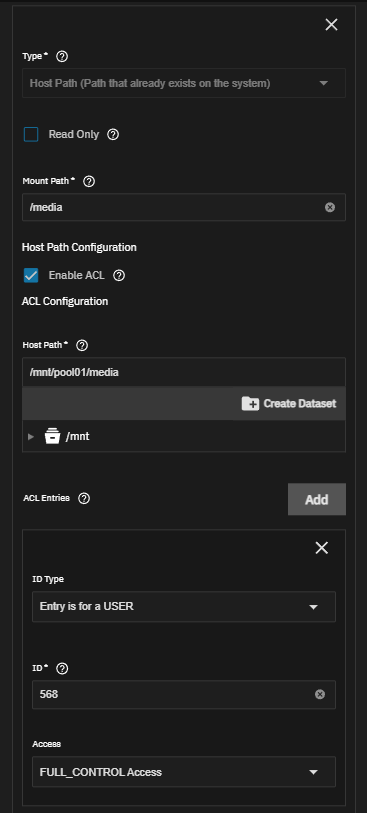Open the Type dropdown showing Host Path
This screenshot has width=367, height=813.
pos(184,83)
